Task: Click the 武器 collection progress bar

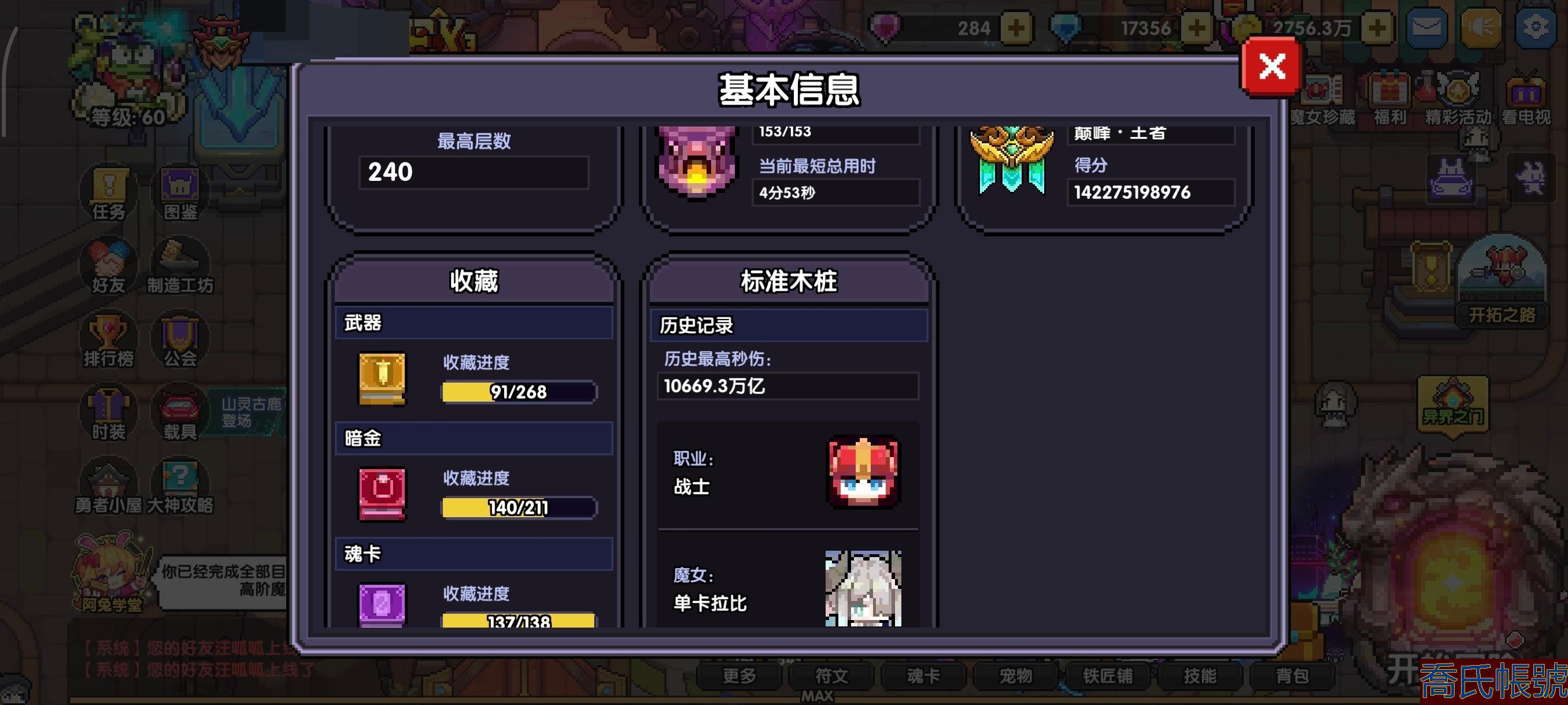Action: pyautogui.click(x=519, y=391)
